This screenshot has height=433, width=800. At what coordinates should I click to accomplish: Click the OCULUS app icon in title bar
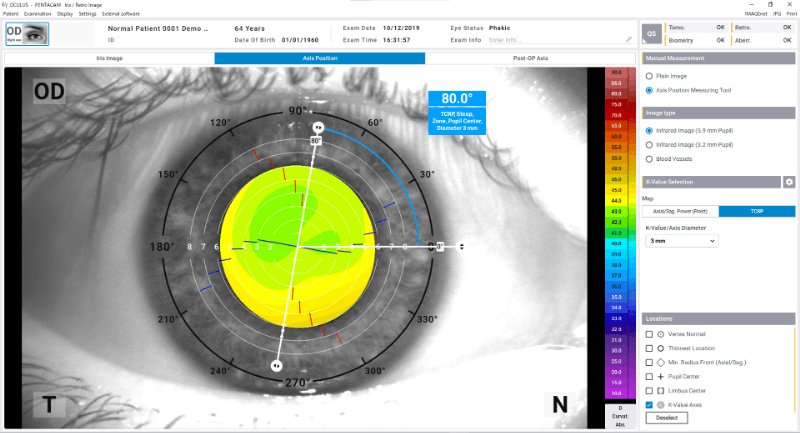(x=5, y=5)
